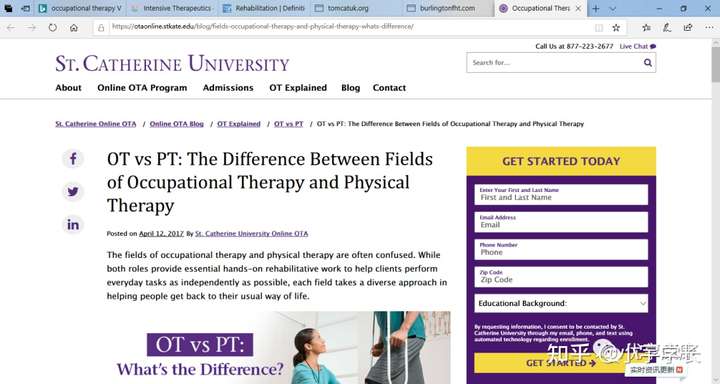The width and height of the screenshot is (720, 384).
Task: Share article via Twitter icon
Action: [x=73, y=192]
